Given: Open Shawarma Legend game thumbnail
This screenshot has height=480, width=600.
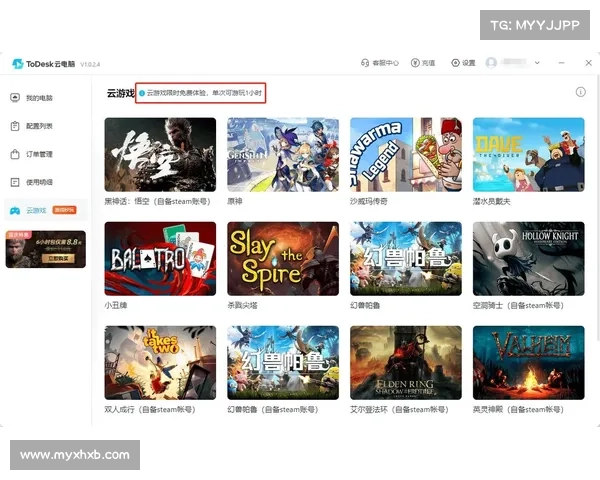Looking at the screenshot, I should 406,155.
